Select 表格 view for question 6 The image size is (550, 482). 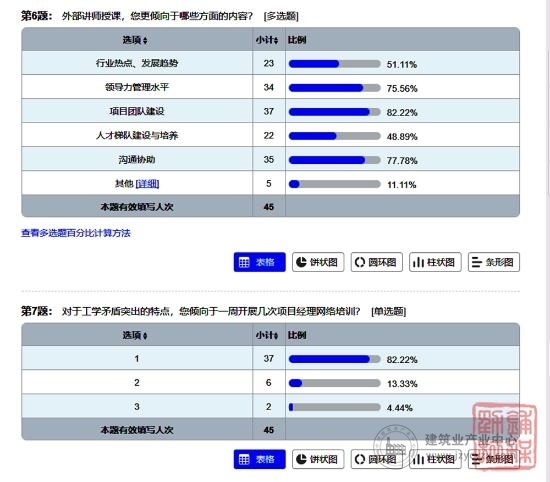click(x=260, y=262)
